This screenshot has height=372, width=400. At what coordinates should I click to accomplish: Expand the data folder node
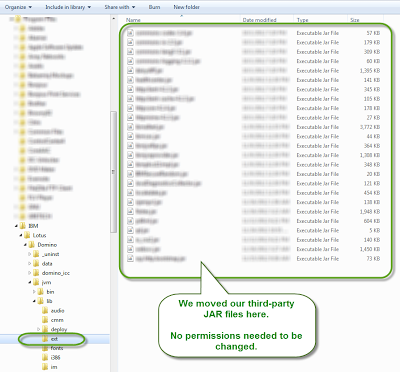[30, 263]
